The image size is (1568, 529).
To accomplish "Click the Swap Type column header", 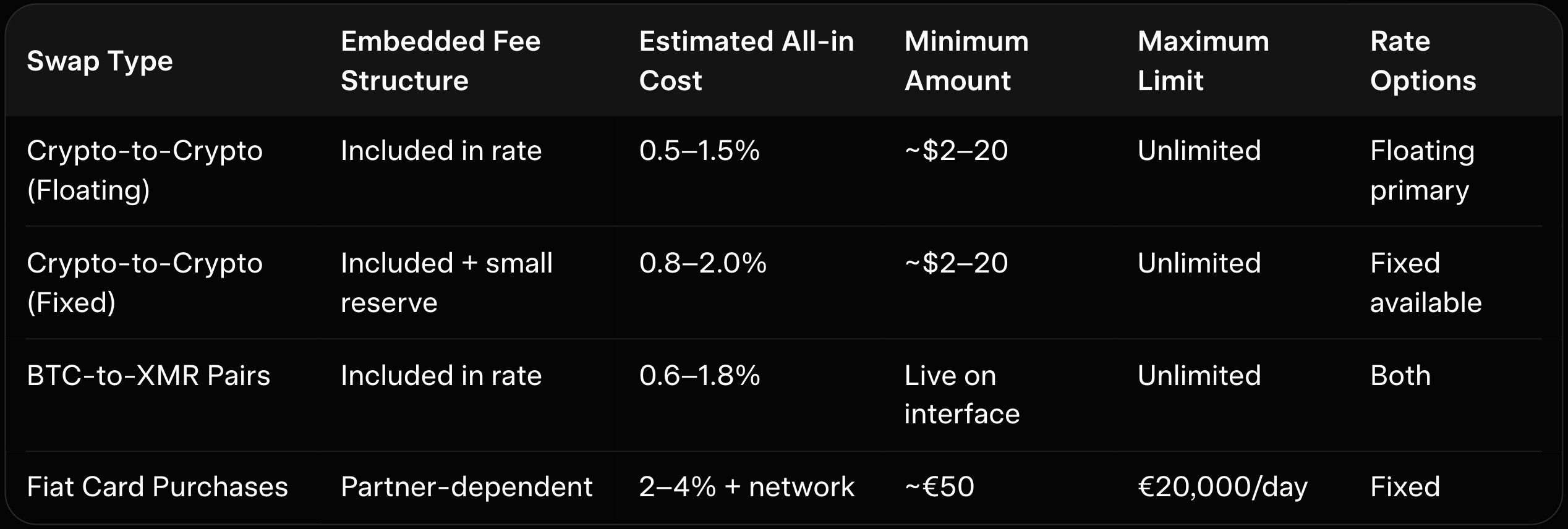I will (100, 61).
